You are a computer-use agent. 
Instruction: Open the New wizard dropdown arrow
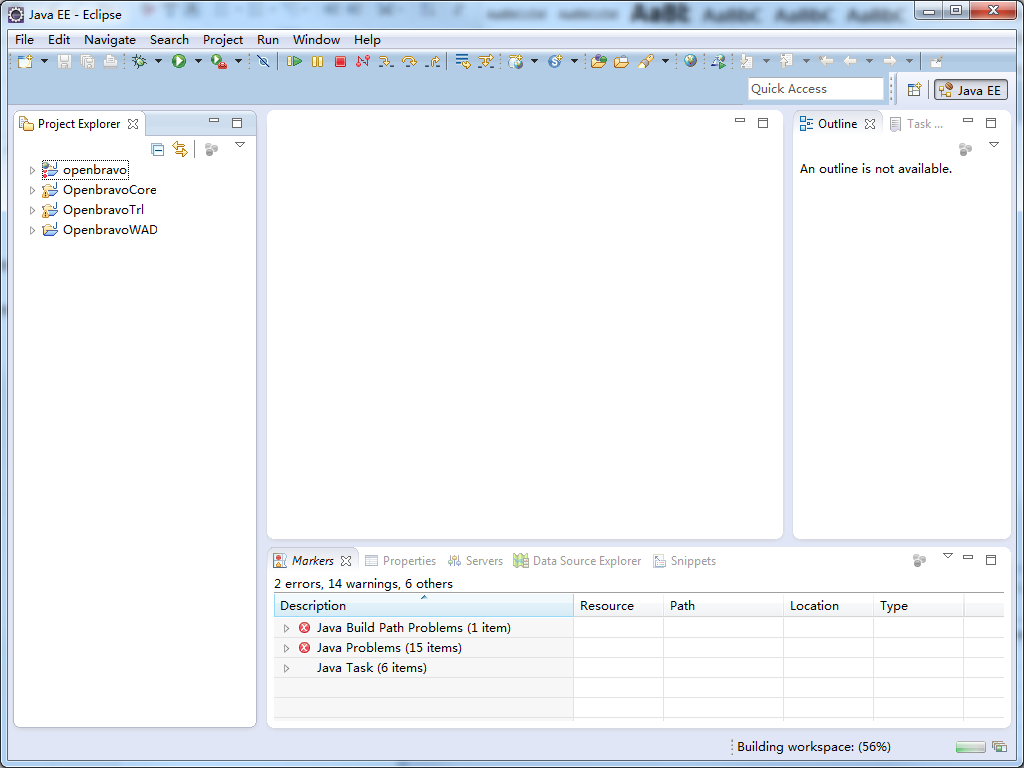(44, 61)
